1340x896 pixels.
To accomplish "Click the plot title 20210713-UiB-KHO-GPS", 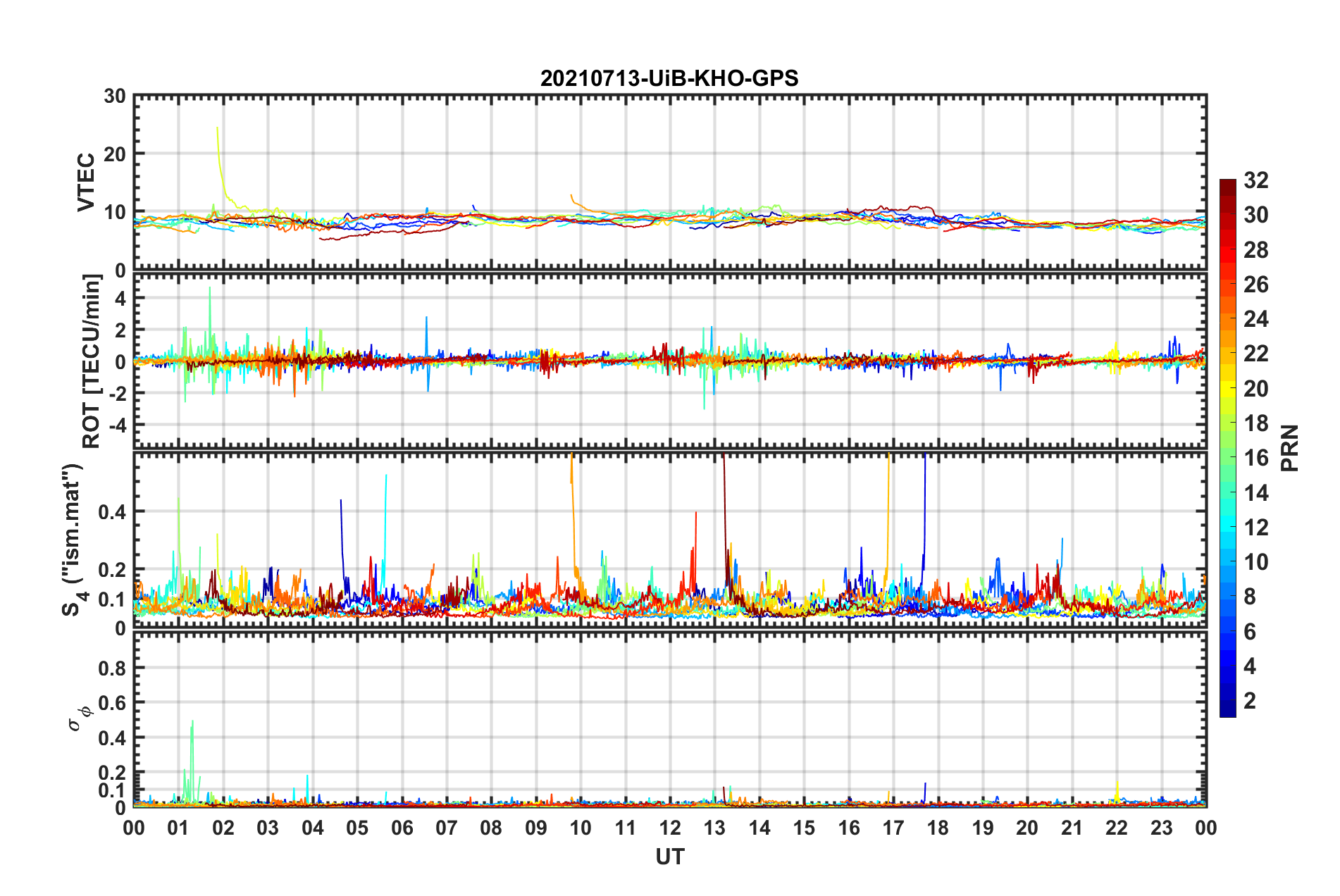I will pyautogui.click(x=669, y=78).
